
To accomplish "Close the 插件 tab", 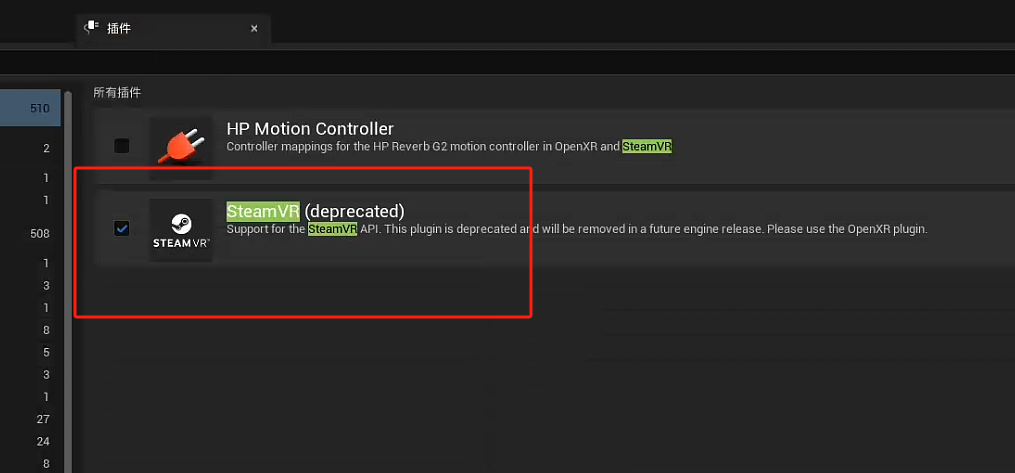I will pyautogui.click(x=254, y=28).
